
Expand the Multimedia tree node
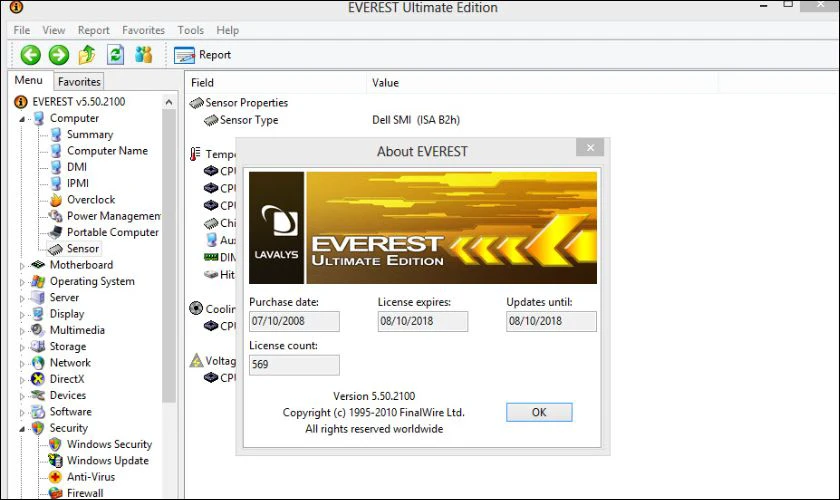(x=22, y=331)
